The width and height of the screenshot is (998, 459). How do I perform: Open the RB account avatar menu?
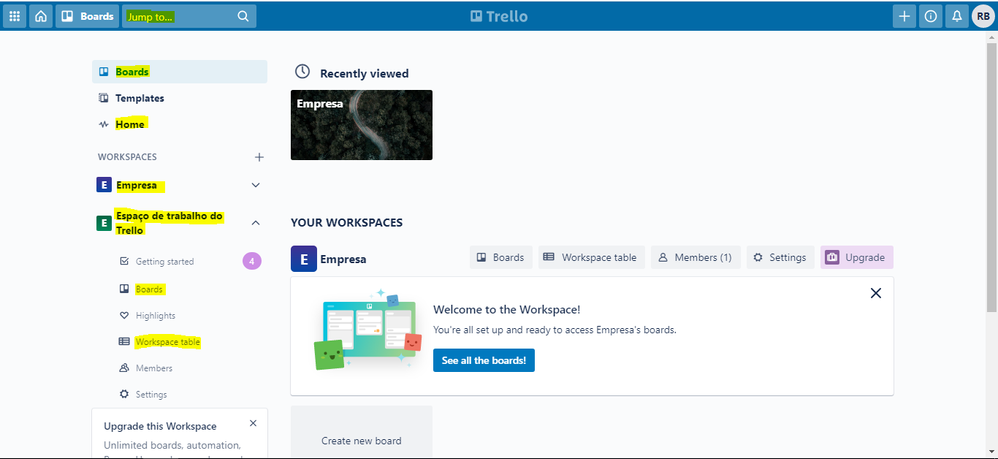983,17
